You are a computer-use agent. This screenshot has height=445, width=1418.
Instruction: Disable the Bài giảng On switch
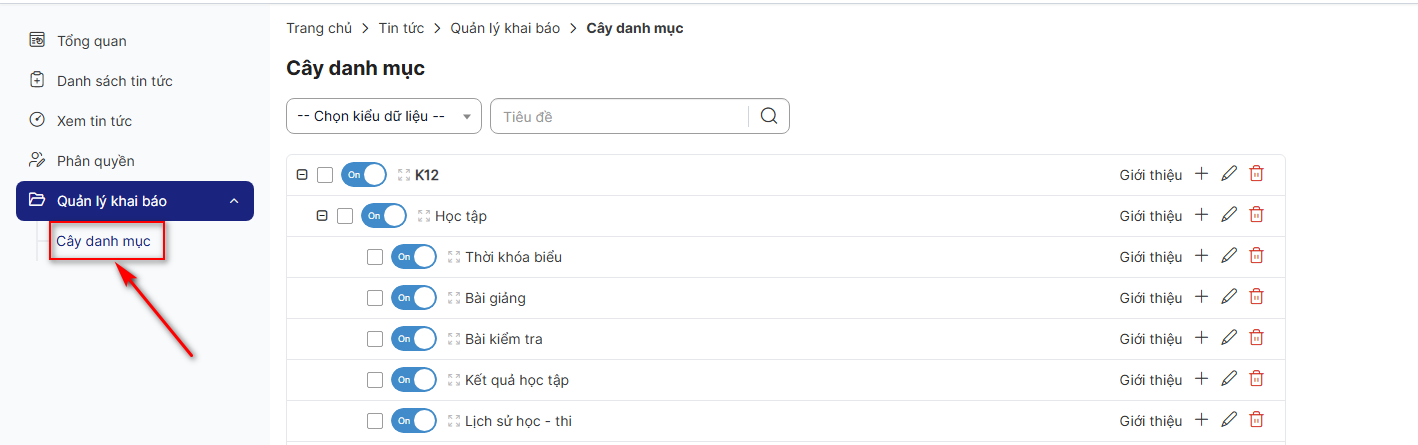pos(414,298)
